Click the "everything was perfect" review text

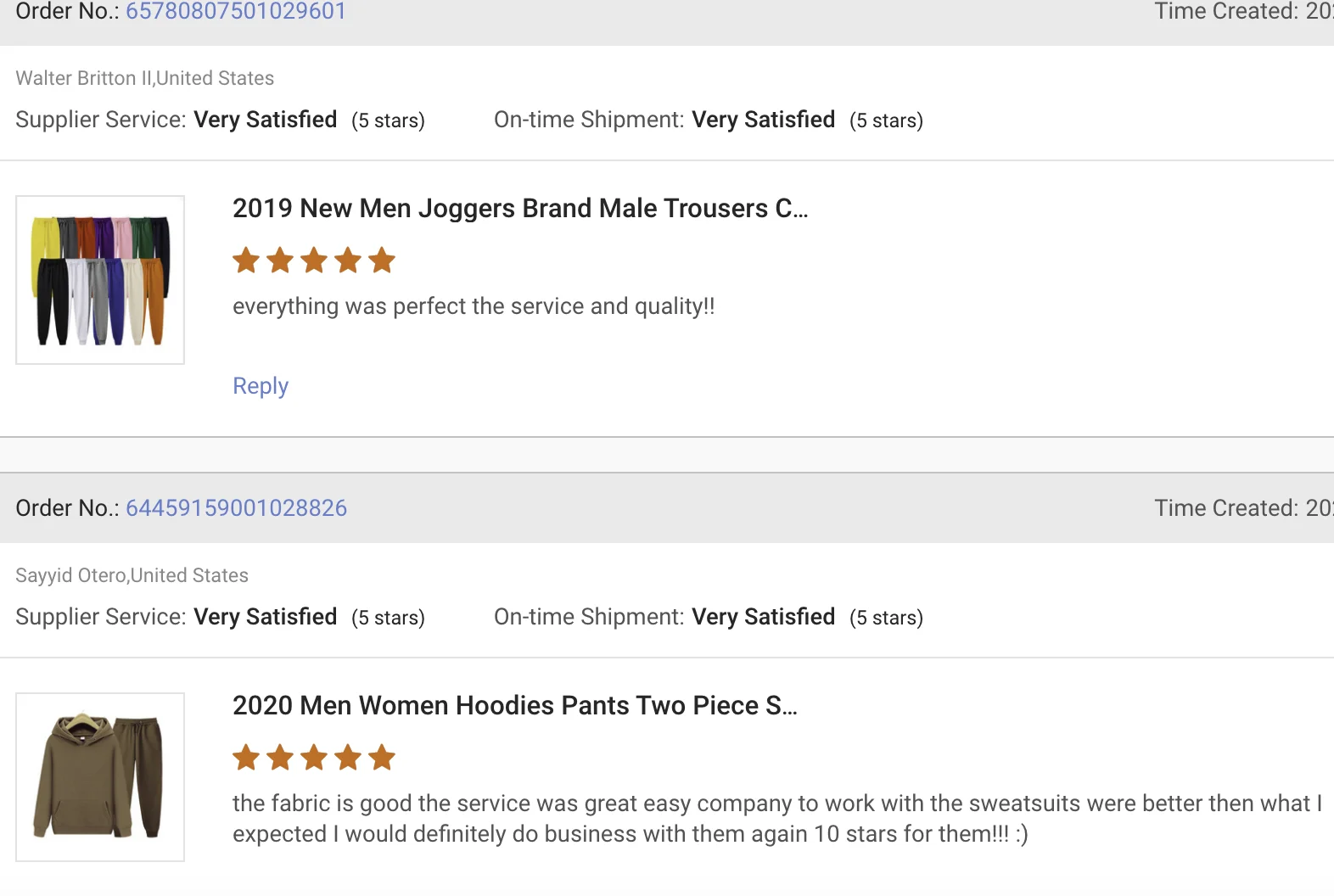pyautogui.click(x=474, y=306)
